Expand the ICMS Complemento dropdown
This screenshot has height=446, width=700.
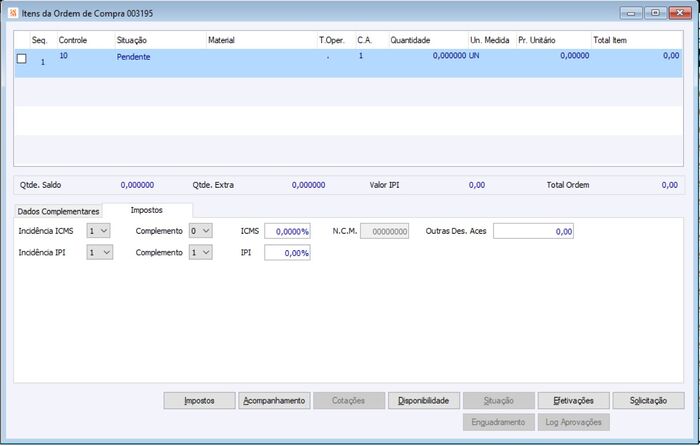tap(200, 231)
